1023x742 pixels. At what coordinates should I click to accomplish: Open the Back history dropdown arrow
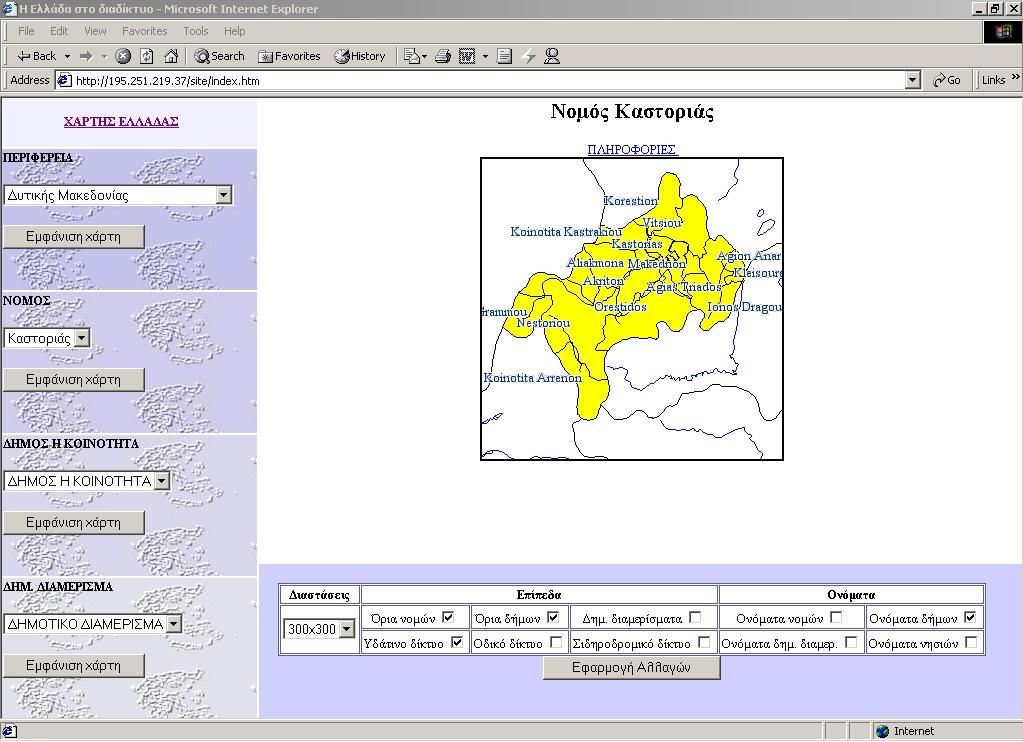pyautogui.click(x=67, y=57)
